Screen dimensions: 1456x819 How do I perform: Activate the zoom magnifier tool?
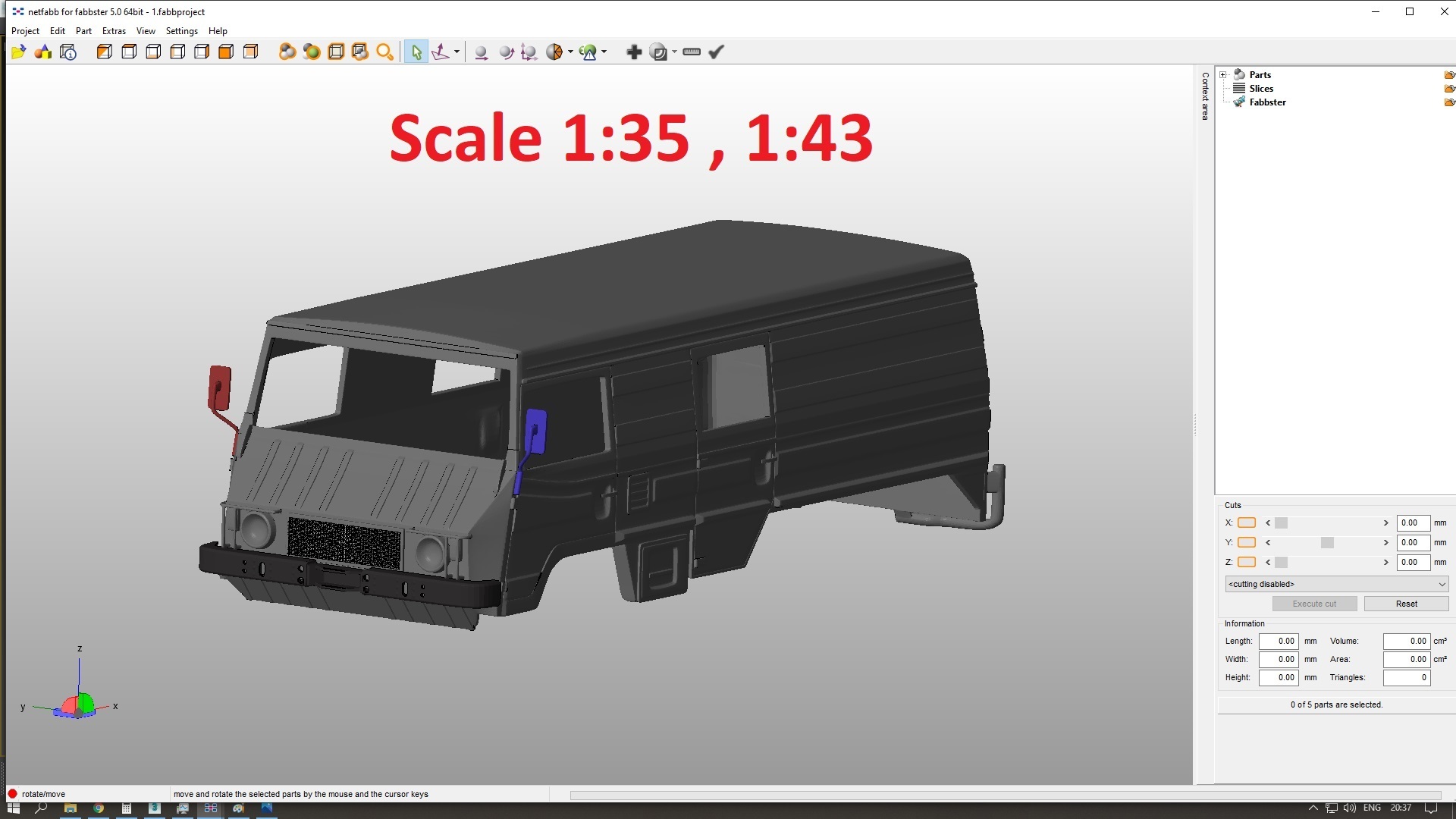pos(384,52)
